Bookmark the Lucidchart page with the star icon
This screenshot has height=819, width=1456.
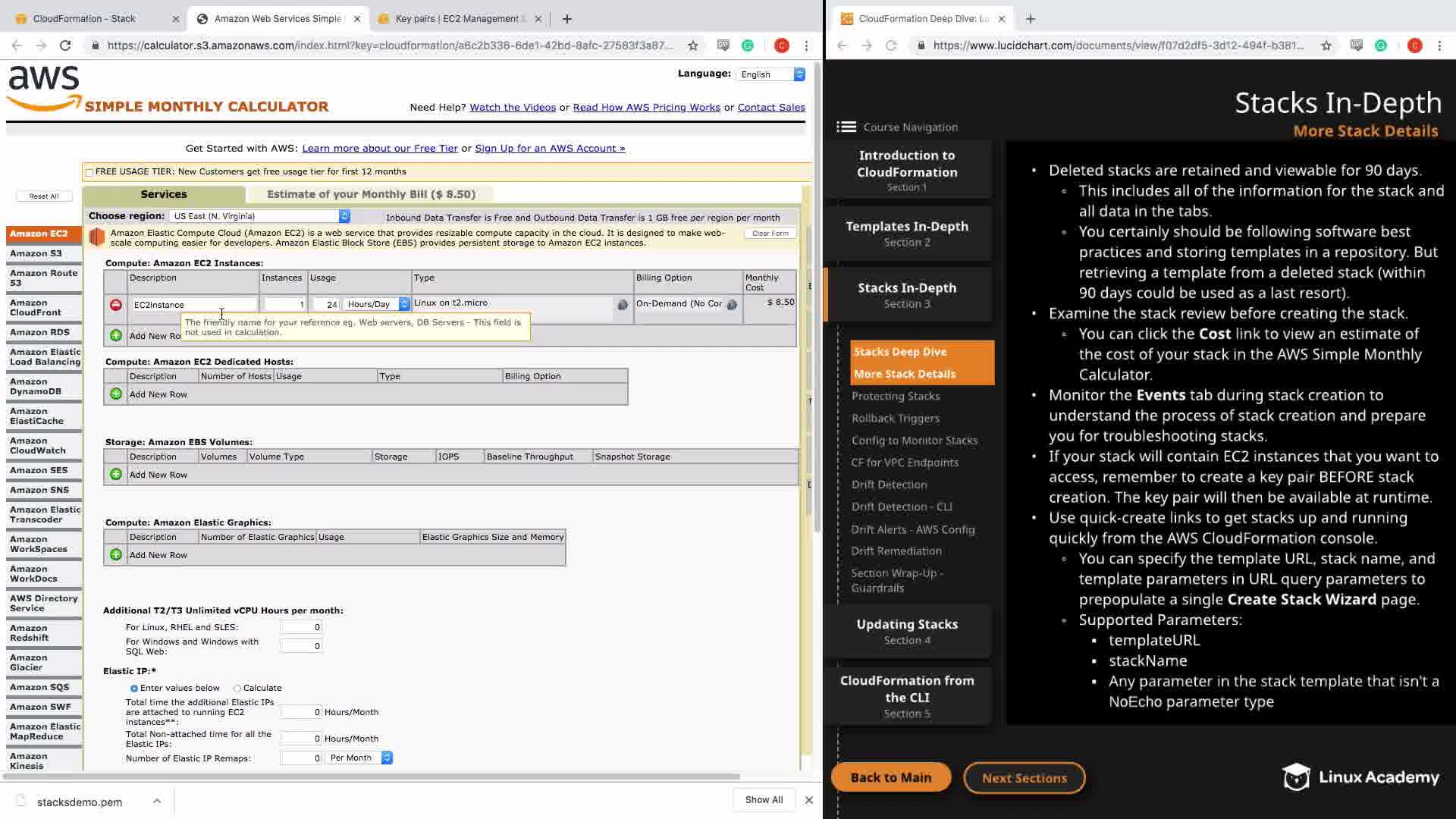(1326, 45)
